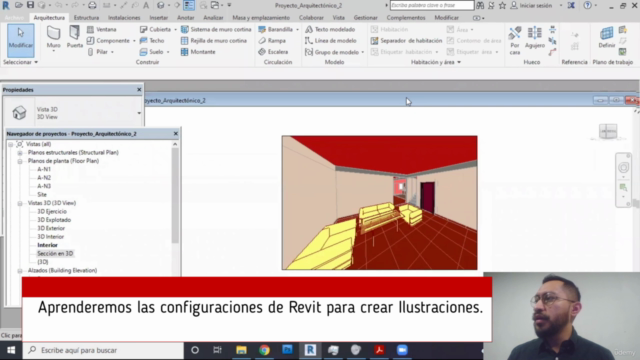Click the interior 3D view image
Screen dimensions: 640x360
click(x=379, y=203)
